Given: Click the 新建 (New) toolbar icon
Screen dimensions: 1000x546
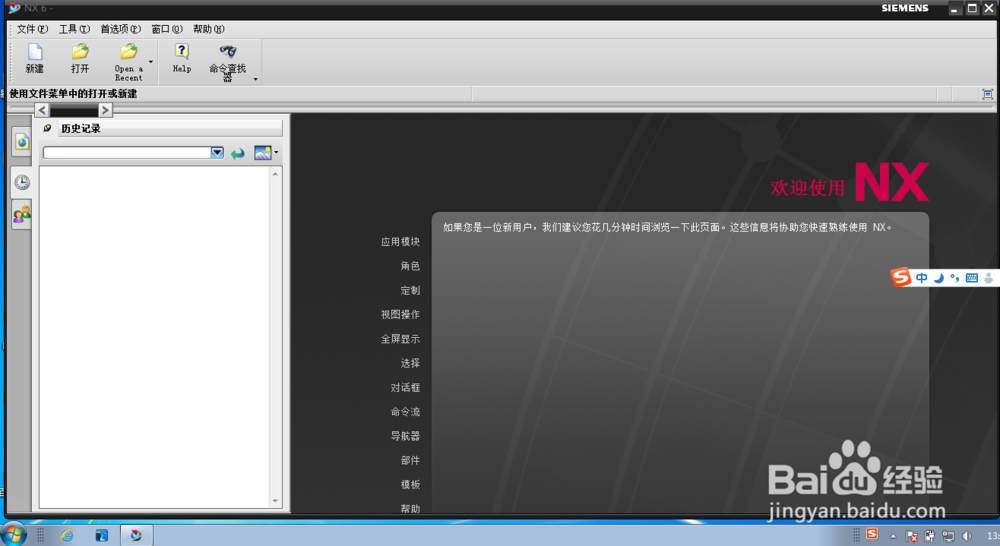Looking at the screenshot, I should point(35,52).
